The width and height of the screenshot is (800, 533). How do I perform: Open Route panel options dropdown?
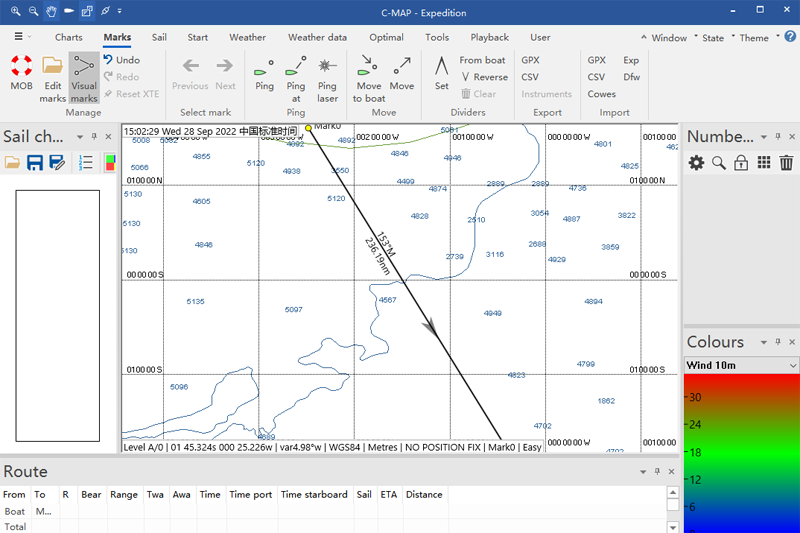(643, 472)
